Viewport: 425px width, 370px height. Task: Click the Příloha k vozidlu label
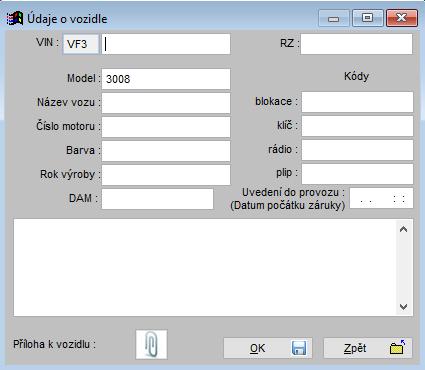pyautogui.click(x=54, y=344)
